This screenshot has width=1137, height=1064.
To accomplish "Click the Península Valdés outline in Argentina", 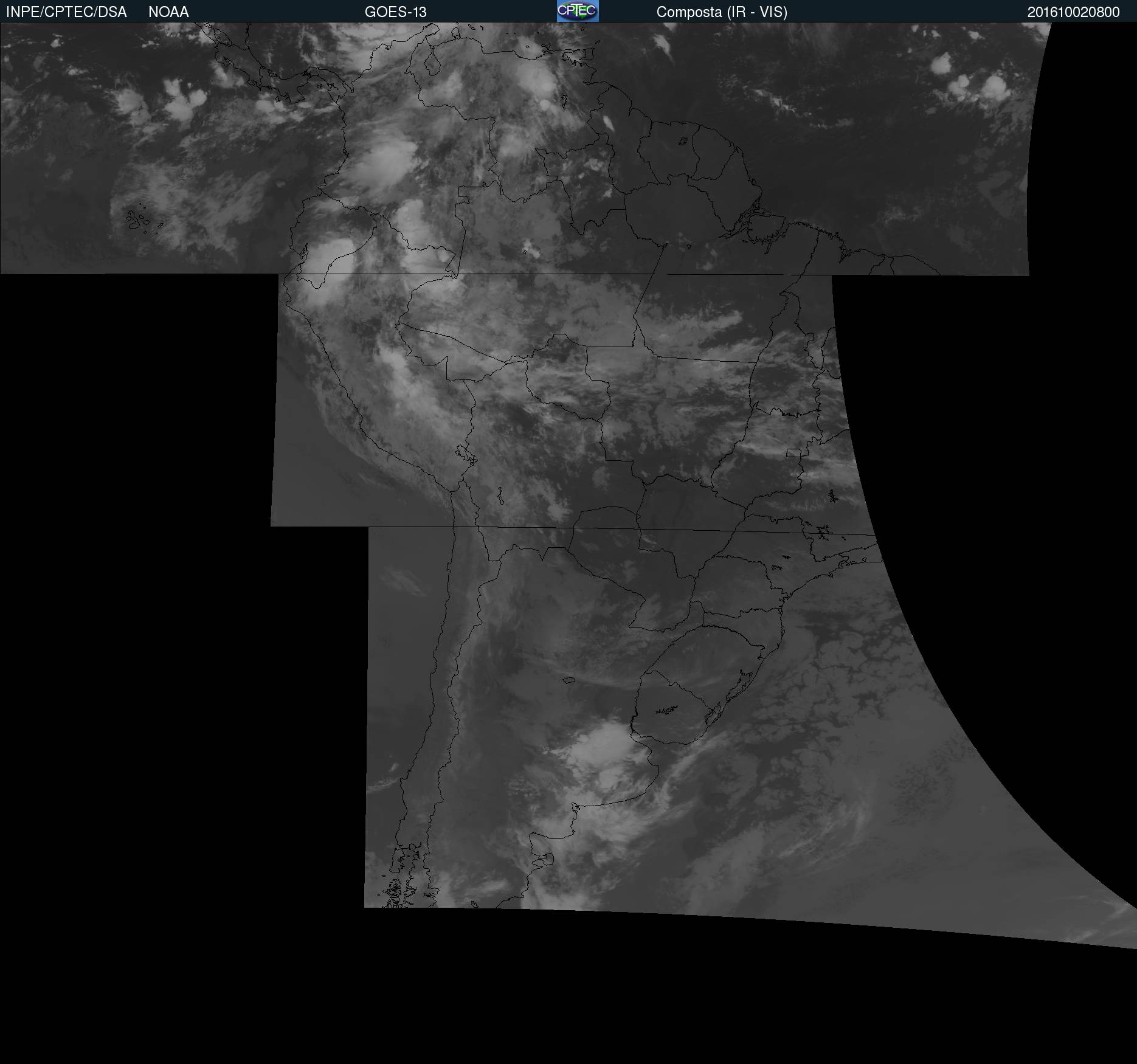I will 547,858.
